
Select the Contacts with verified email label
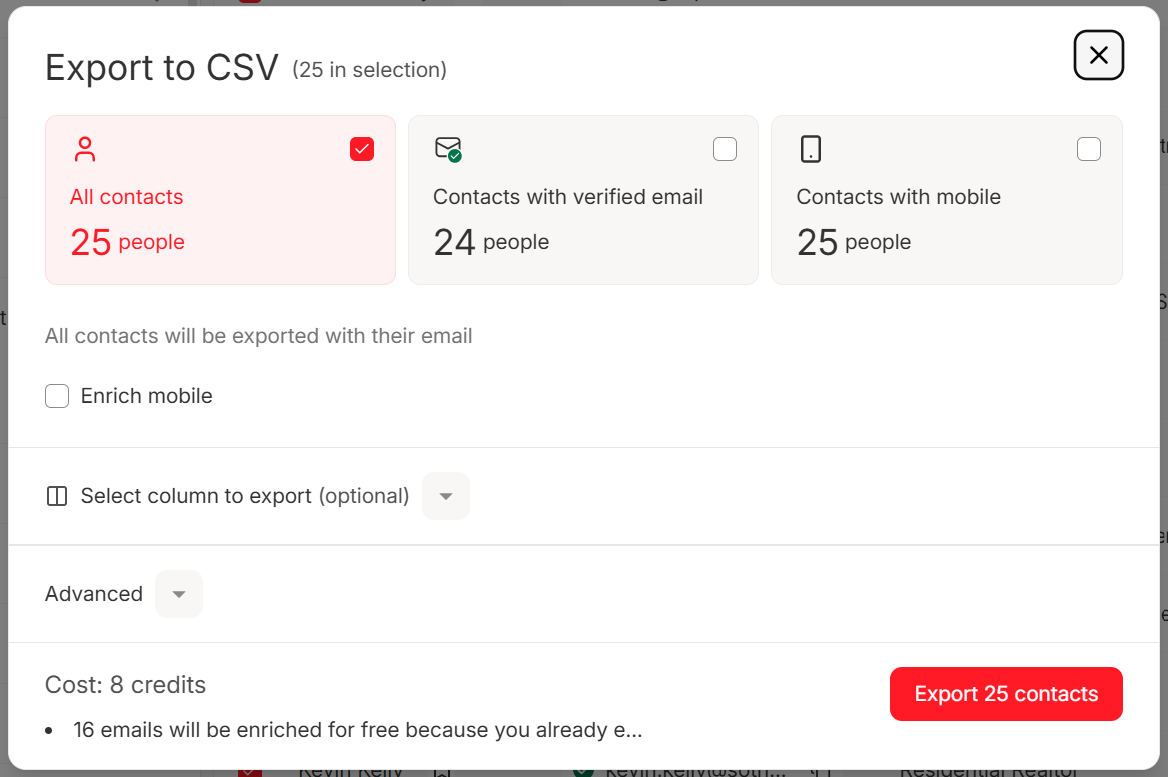567,197
